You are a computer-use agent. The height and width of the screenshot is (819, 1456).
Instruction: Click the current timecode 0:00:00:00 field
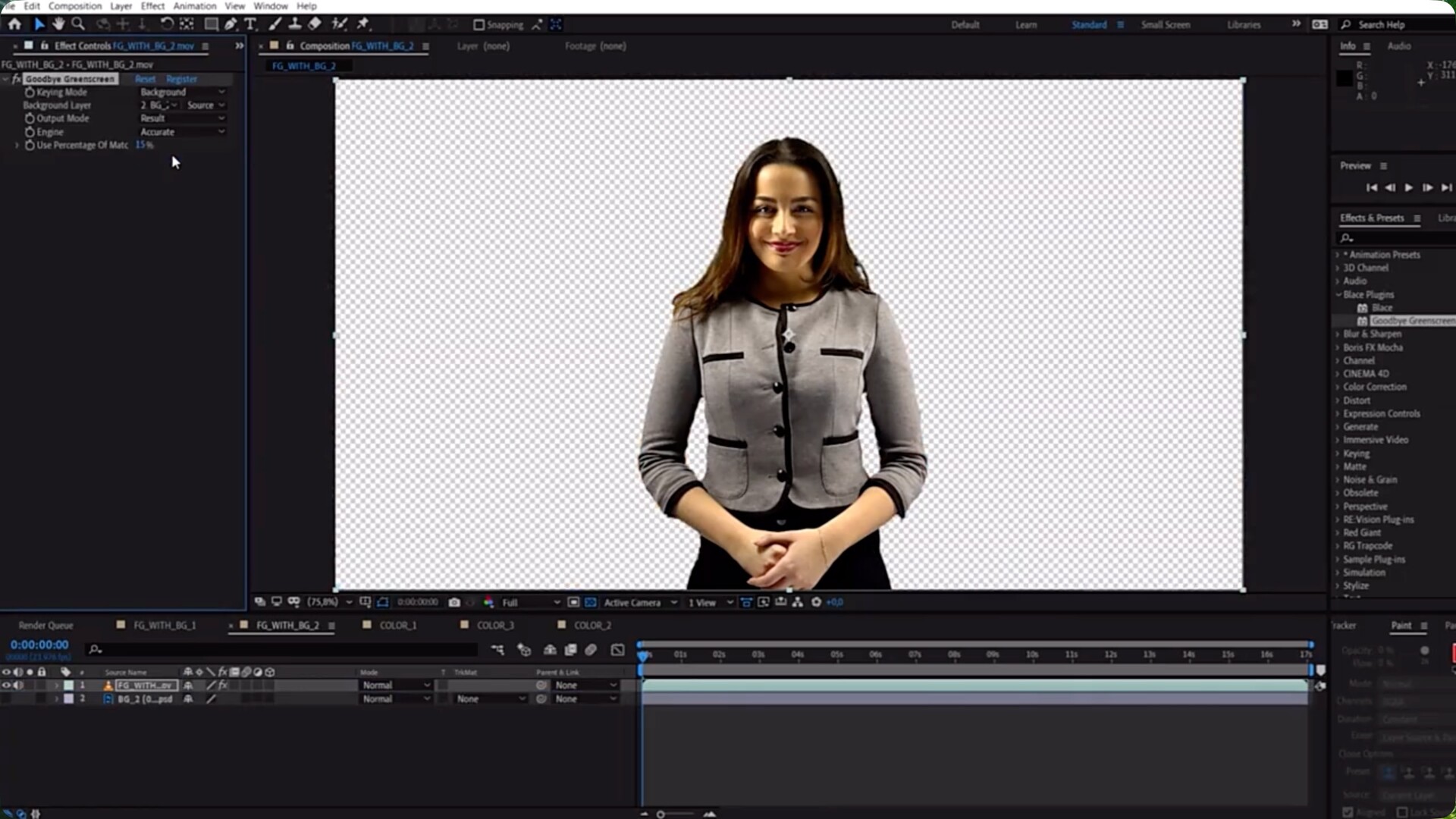click(x=39, y=645)
